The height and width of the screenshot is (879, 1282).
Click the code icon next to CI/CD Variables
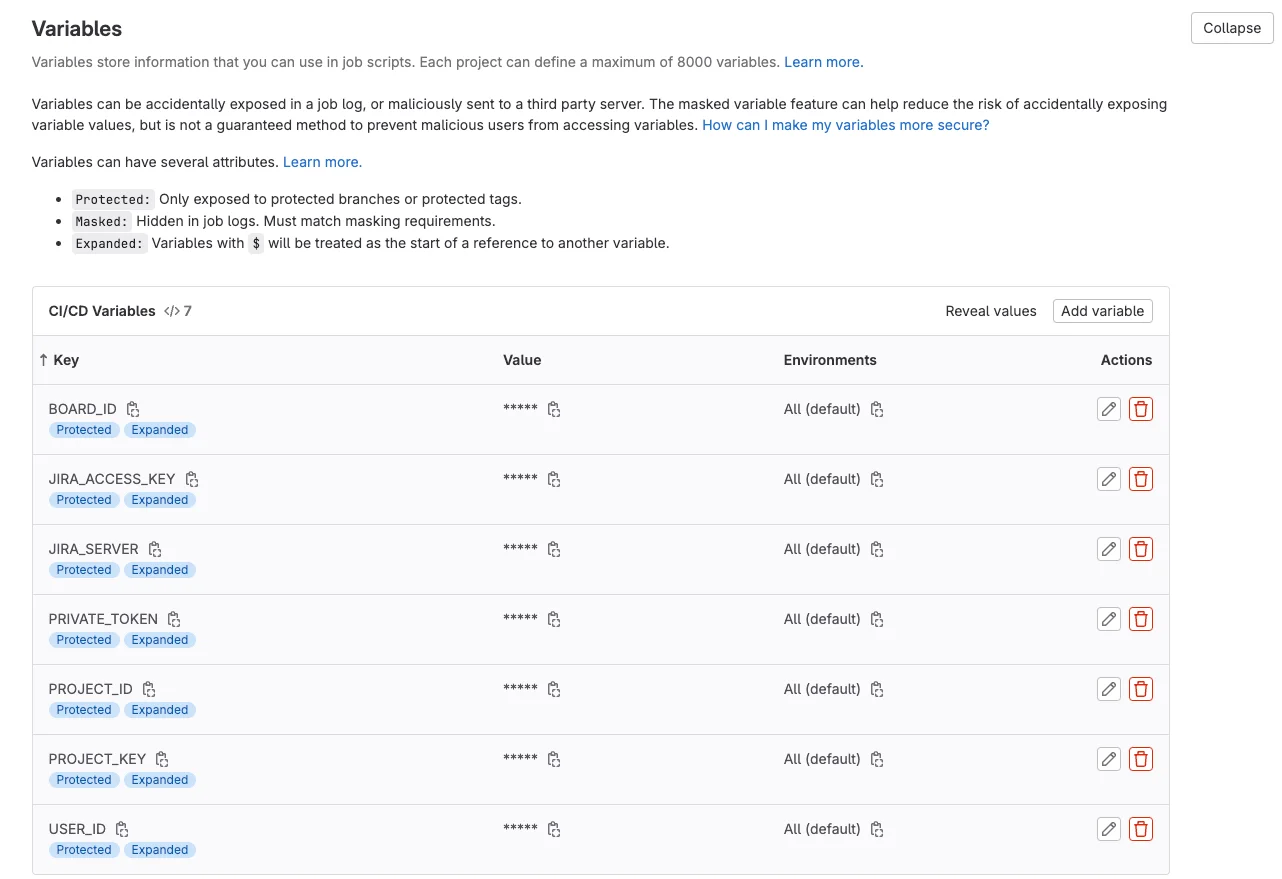(170, 311)
